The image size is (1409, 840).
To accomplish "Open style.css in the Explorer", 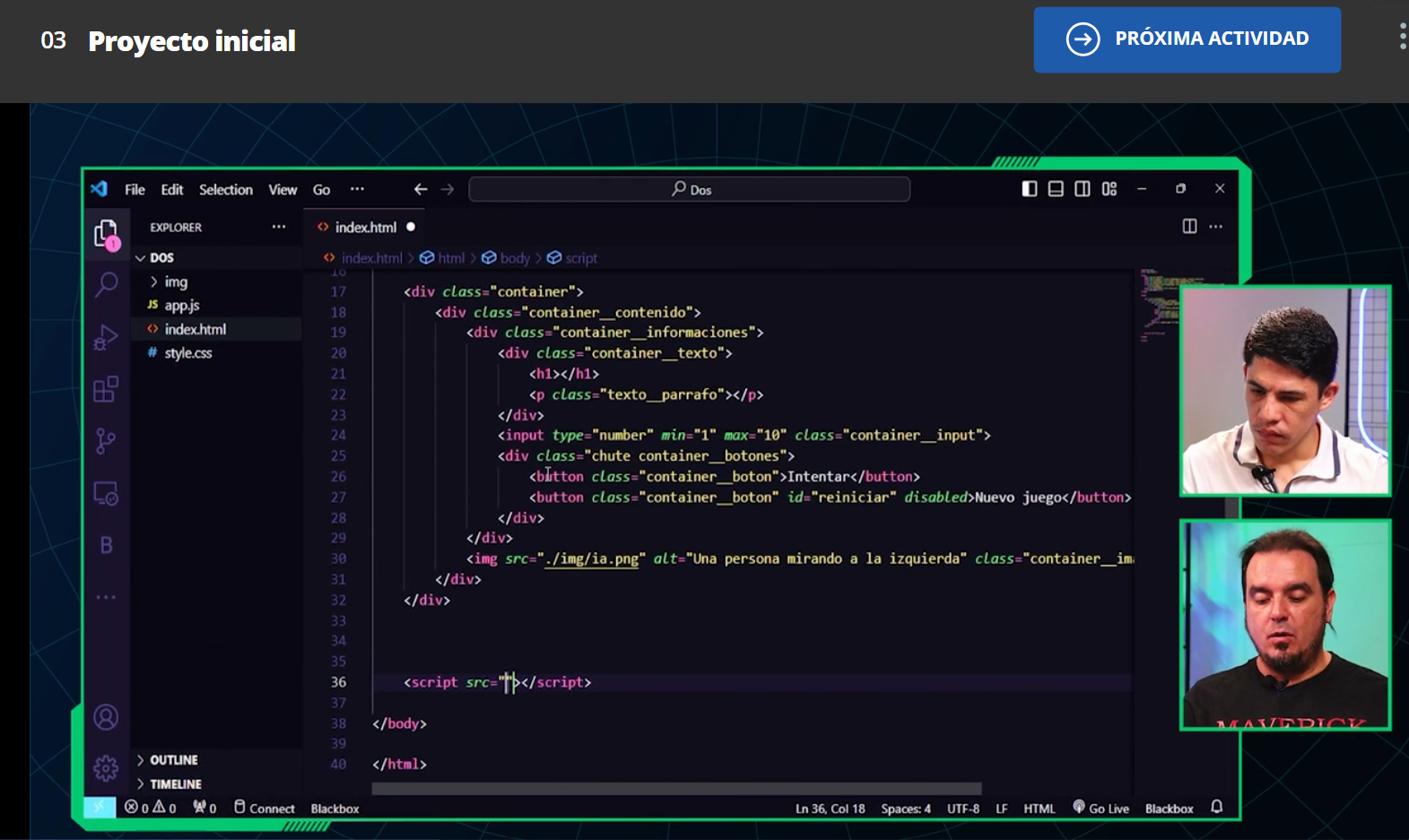I will 216,352.
